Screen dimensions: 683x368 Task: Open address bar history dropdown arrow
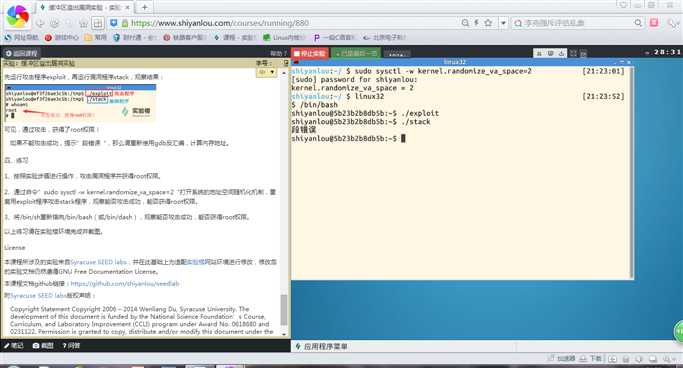coord(503,23)
